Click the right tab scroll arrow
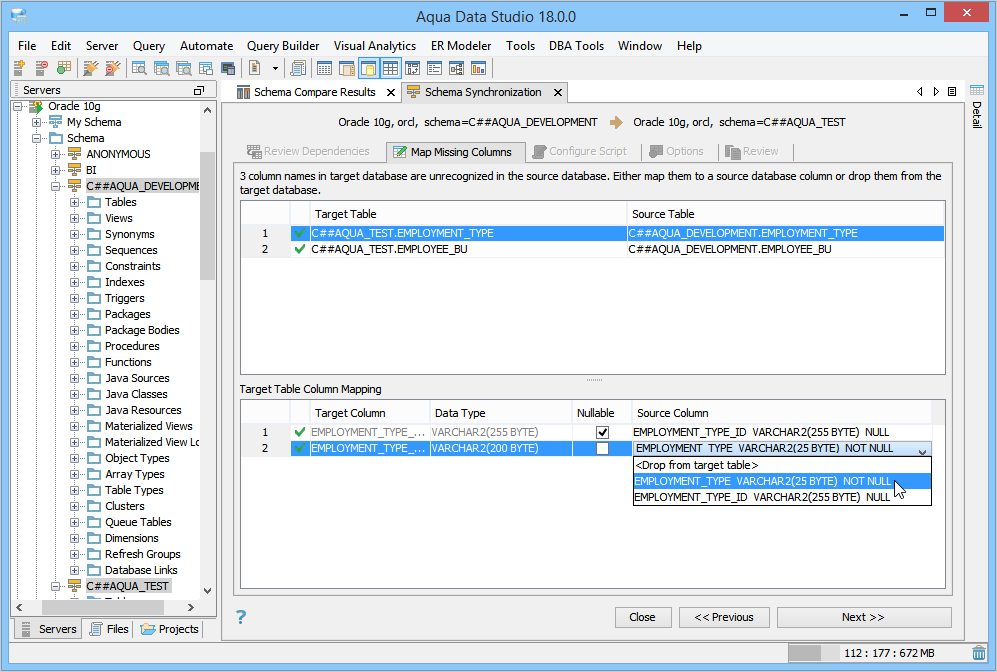997x672 pixels. click(936, 92)
